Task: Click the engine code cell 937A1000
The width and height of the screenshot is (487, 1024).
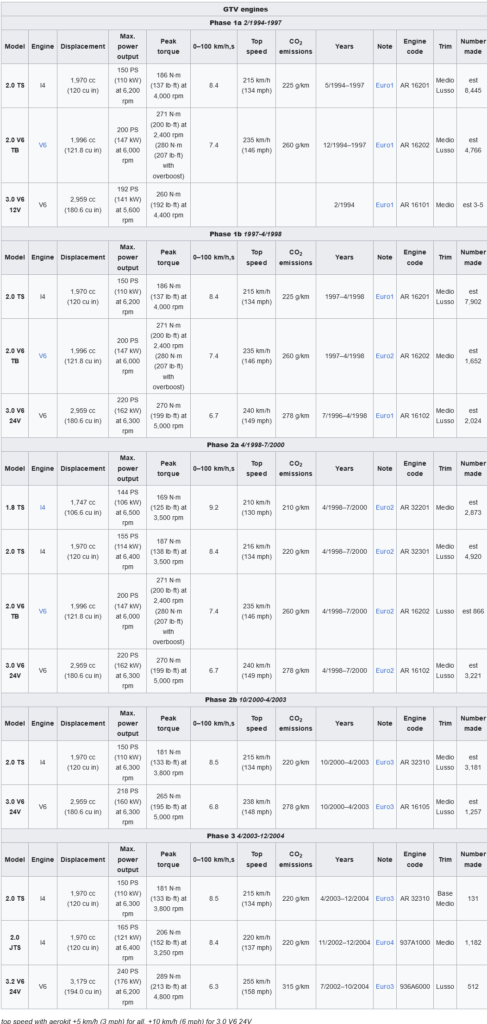Action: [x=415, y=942]
